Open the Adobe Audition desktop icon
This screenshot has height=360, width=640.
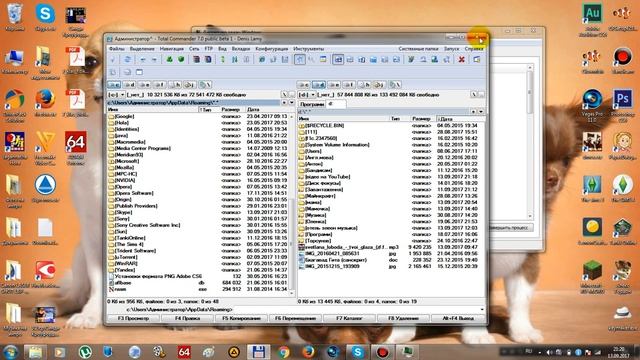(x=592, y=20)
